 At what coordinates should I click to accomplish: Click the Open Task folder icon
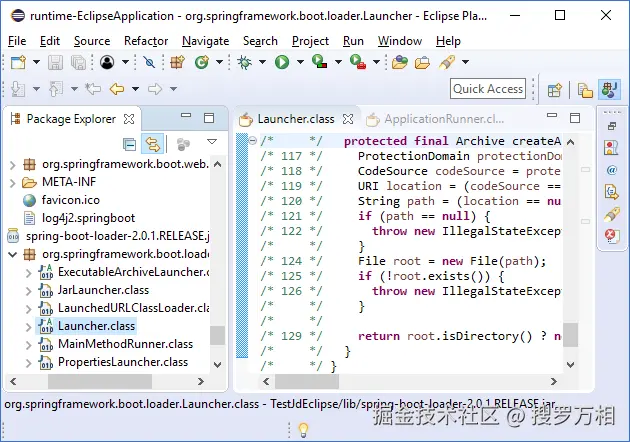pos(422,63)
